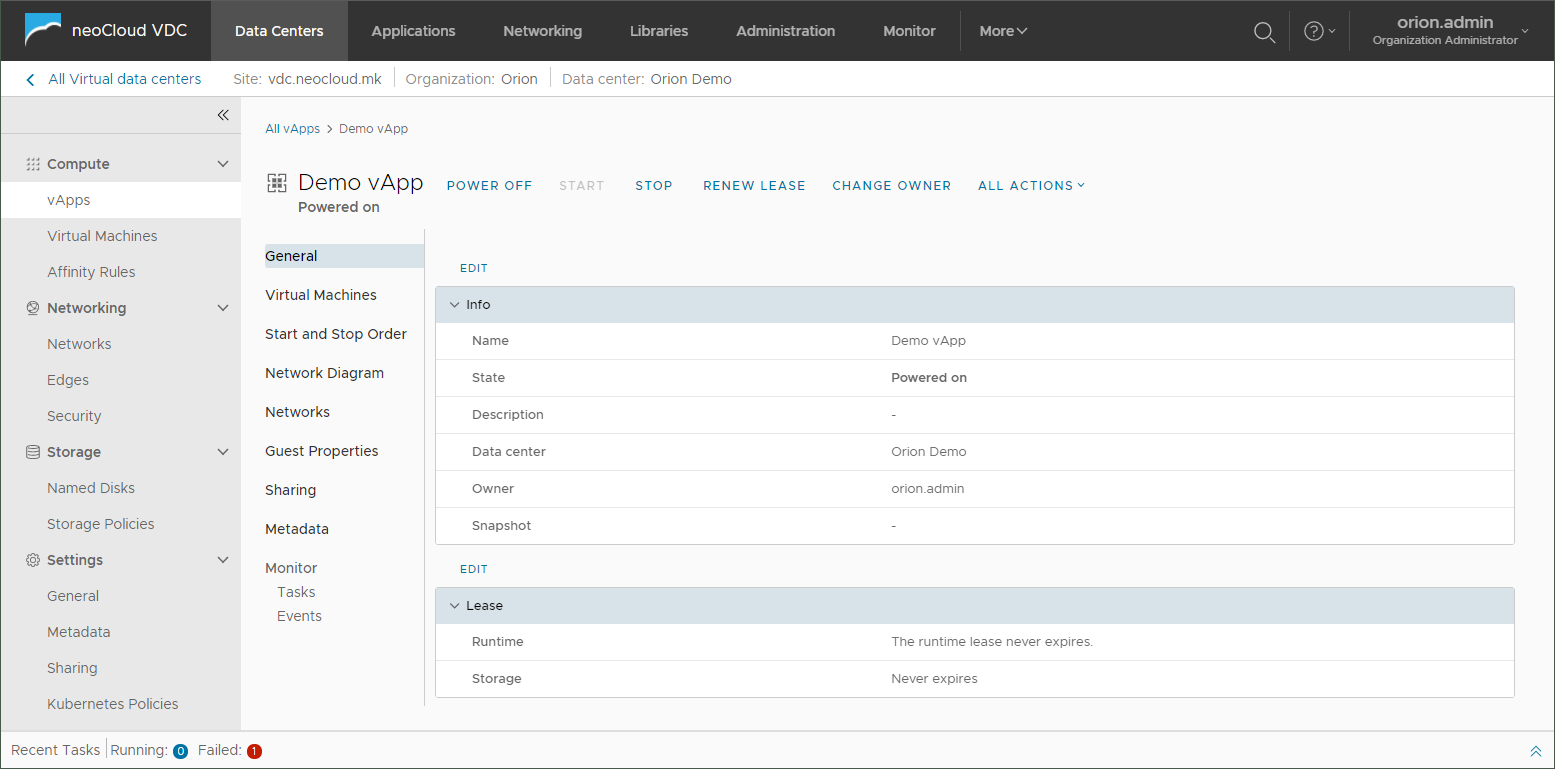Viewport: 1555px width, 769px height.
Task: Open the More dropdown menu
Action: click(1003, 31)
